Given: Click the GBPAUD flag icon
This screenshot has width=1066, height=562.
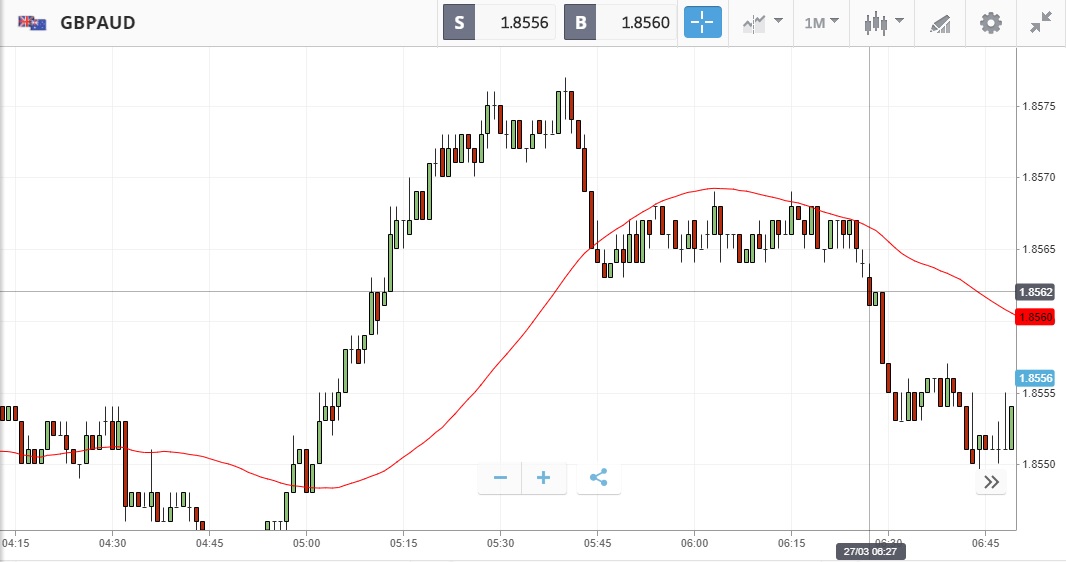Looking at the screenshot, I should pos(31,22).
